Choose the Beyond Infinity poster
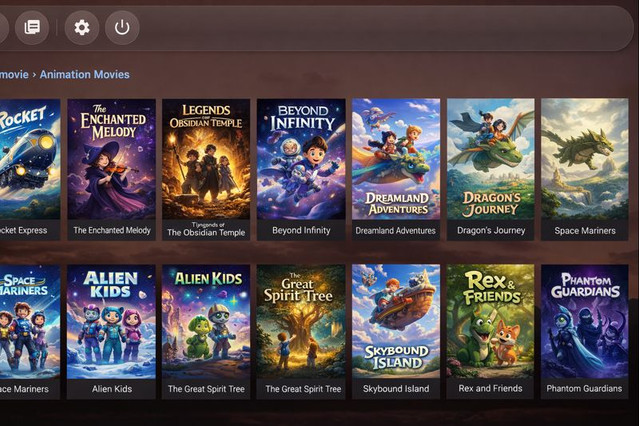The width and height of the screenshot is (639, 426). (x=301, y=159)
